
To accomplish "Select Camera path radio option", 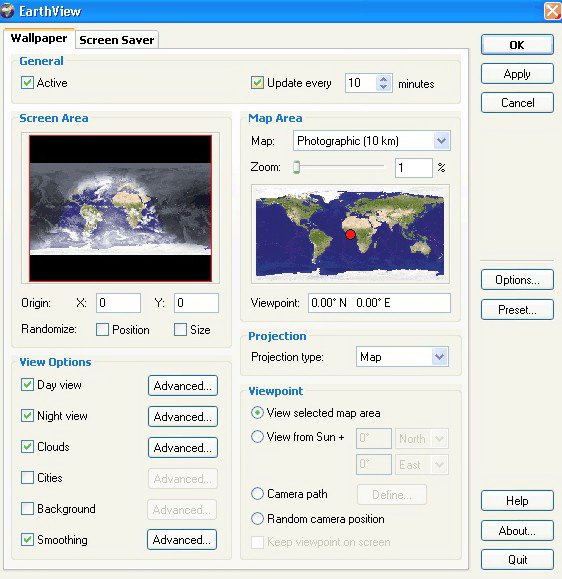I will [257, 494].
